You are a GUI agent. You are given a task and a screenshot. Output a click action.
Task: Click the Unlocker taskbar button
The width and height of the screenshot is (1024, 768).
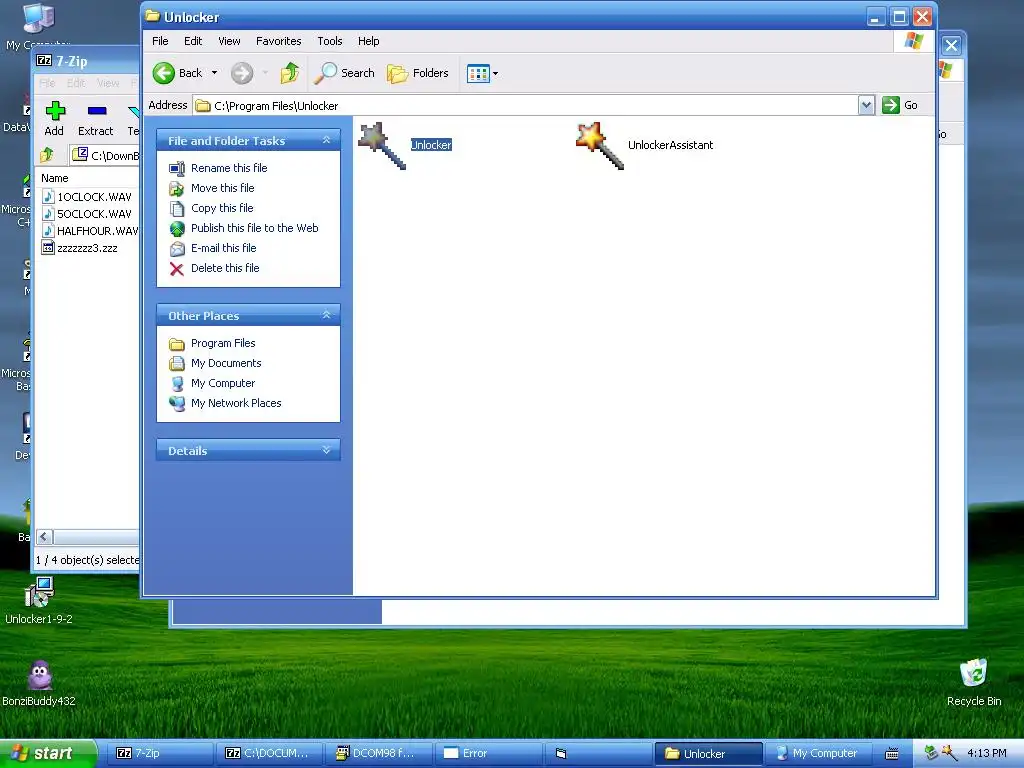coord(709,754)
